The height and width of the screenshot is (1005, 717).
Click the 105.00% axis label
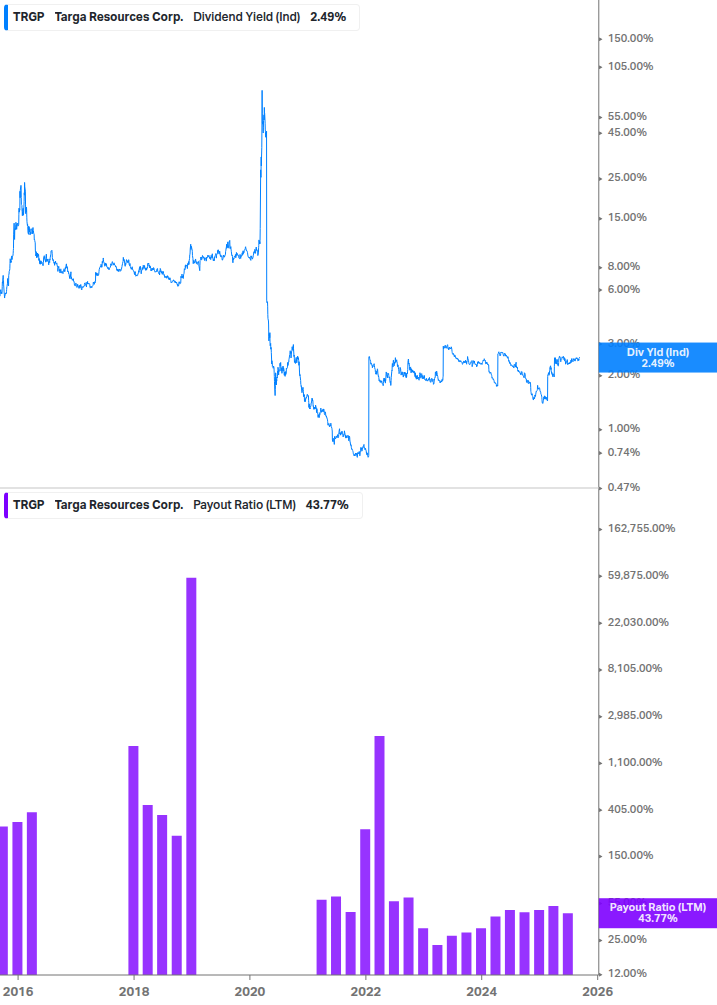[x=630, y=66]
